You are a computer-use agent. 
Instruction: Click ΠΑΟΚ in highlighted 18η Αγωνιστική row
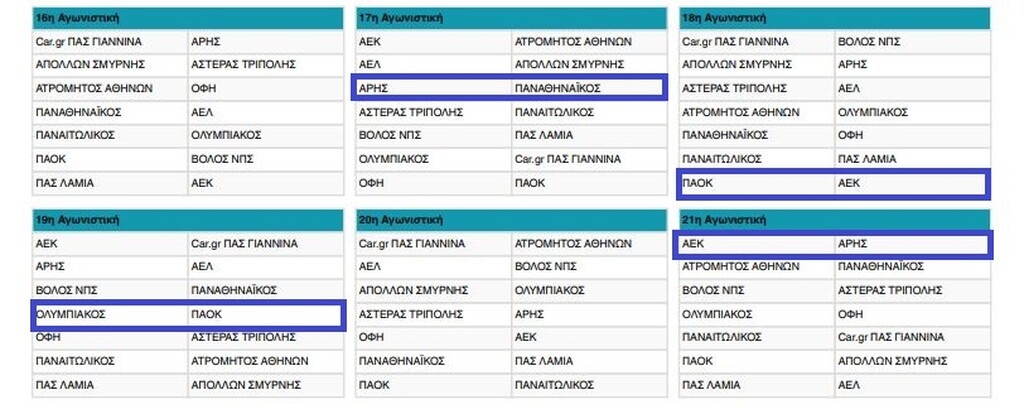point(699,183)
